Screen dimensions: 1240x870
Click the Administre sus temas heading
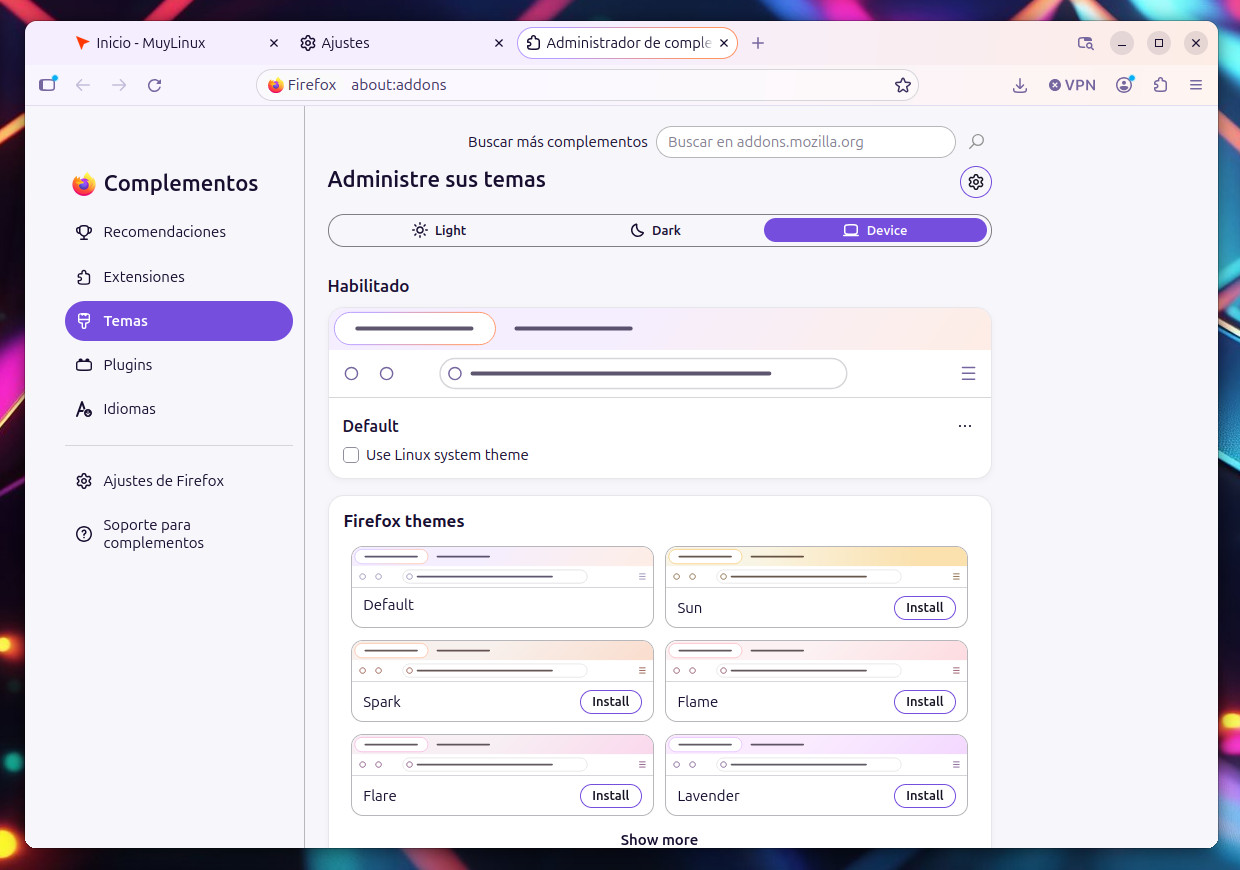point(437,180)
